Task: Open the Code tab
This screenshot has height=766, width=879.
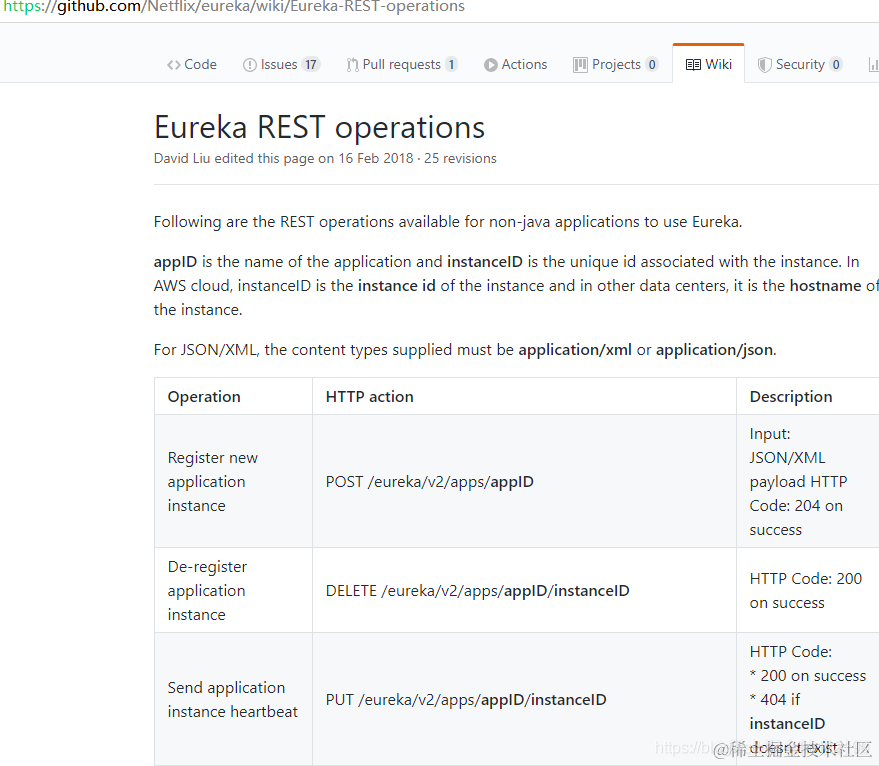Action: (192, 64)
